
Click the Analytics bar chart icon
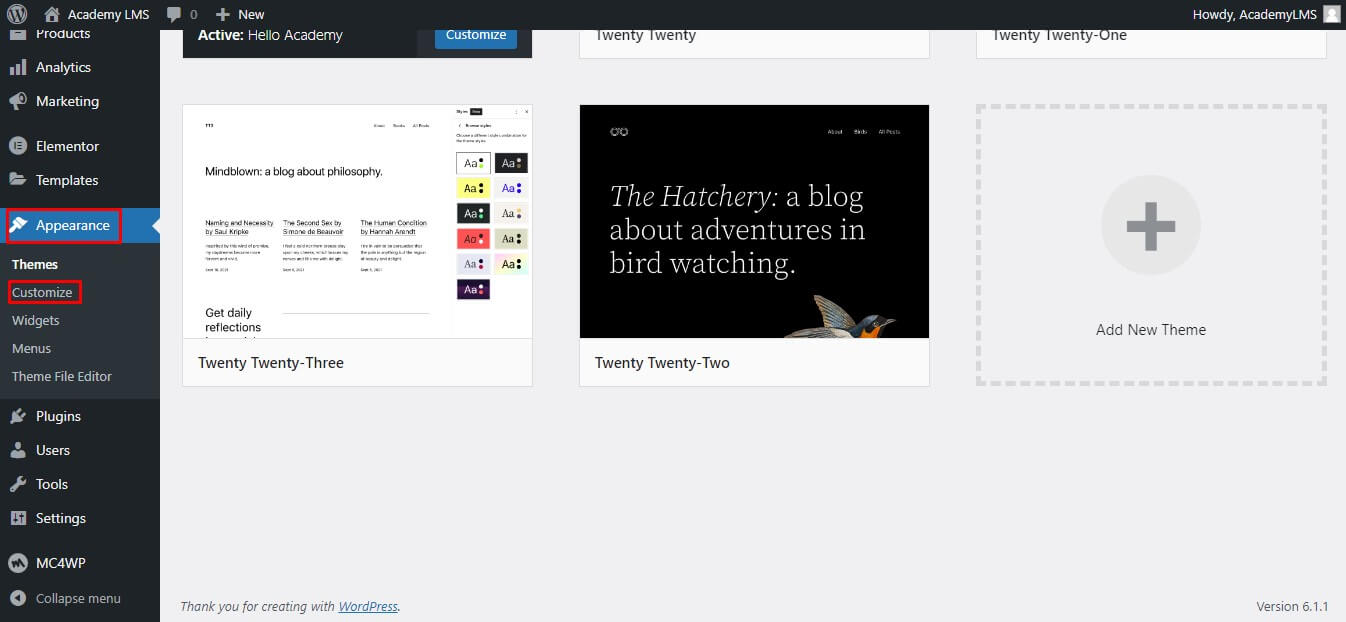click(18, 67)
